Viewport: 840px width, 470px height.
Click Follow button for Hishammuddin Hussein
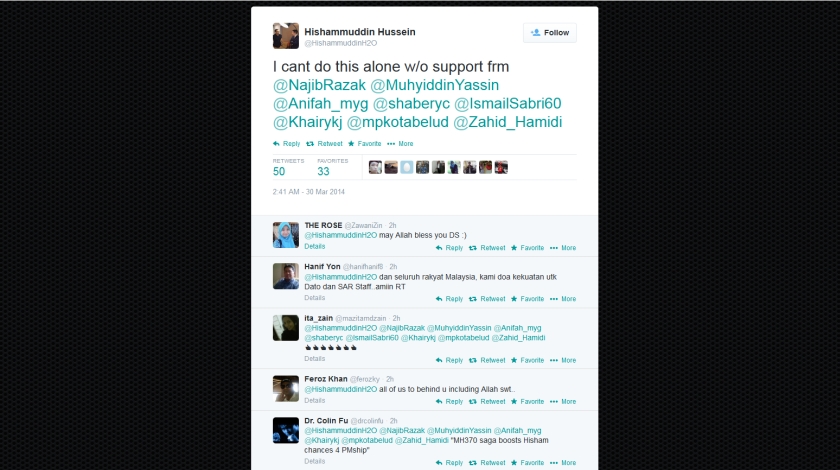coord(550,33)
